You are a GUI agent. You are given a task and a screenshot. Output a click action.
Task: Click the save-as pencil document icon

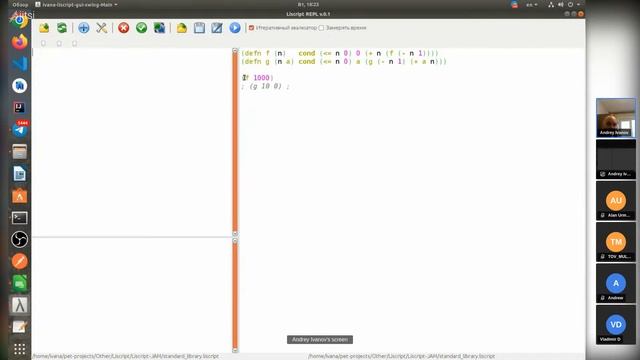click(217, 28)
